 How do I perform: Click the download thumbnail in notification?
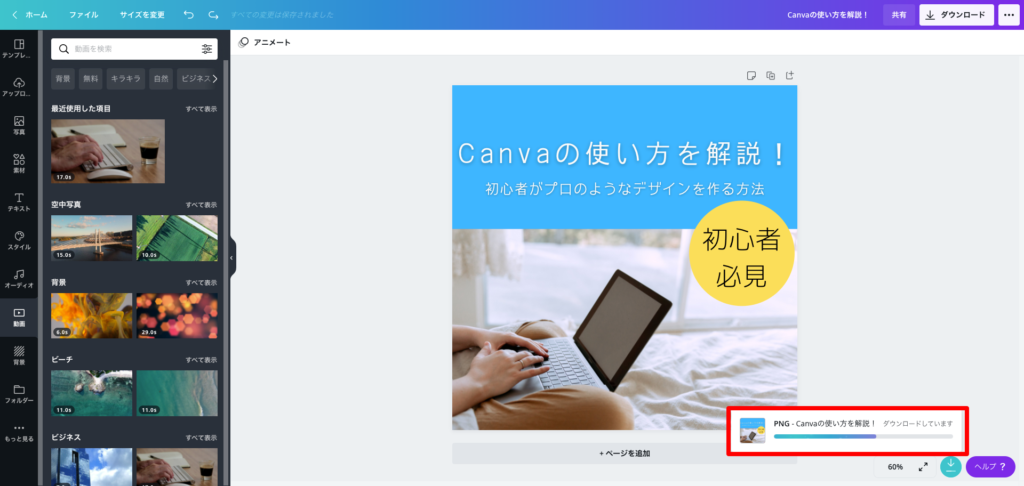tap(752, 430)
